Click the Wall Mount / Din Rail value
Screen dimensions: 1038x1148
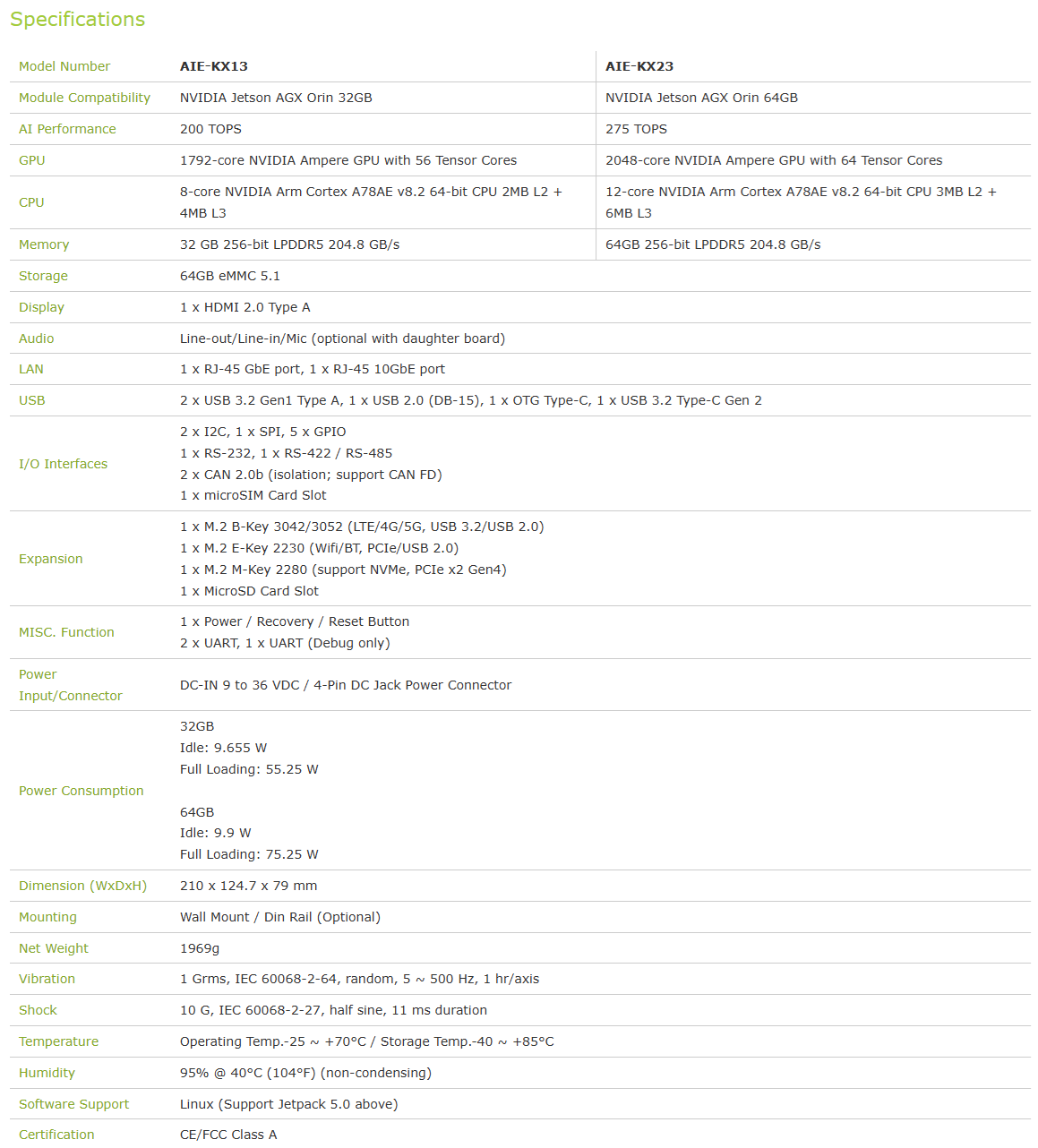[x=279, y=917]
